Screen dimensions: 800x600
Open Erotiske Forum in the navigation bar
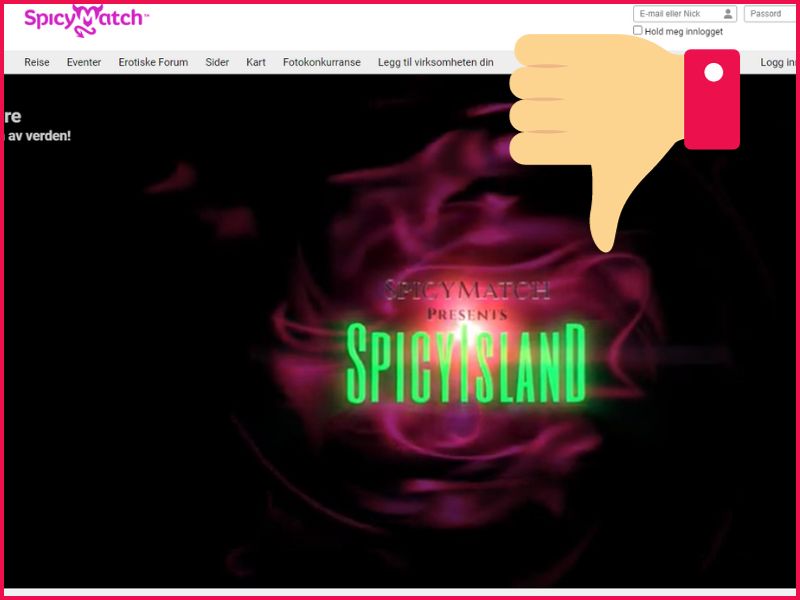coord(153,62)
